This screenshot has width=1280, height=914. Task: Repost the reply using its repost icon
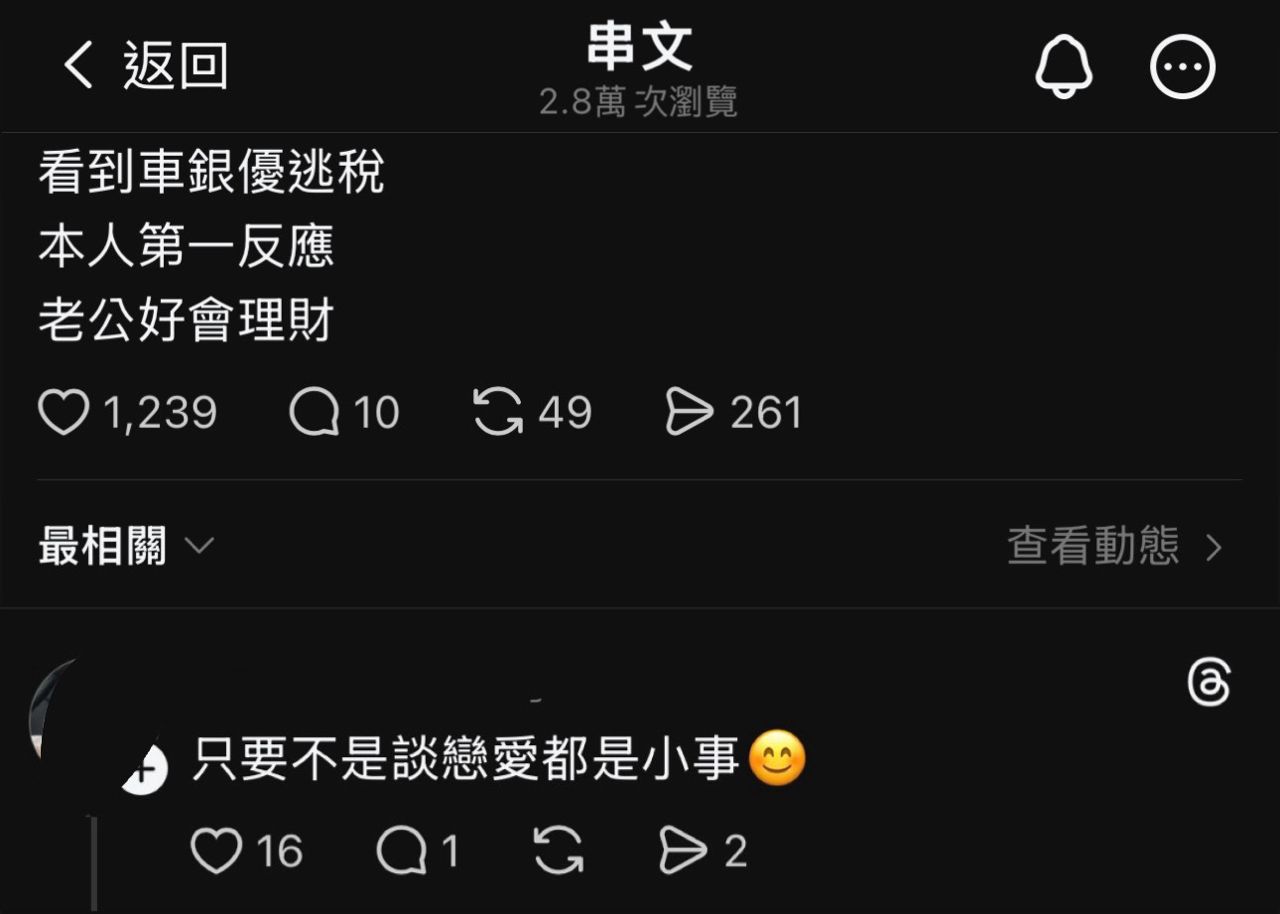[558, 852]
